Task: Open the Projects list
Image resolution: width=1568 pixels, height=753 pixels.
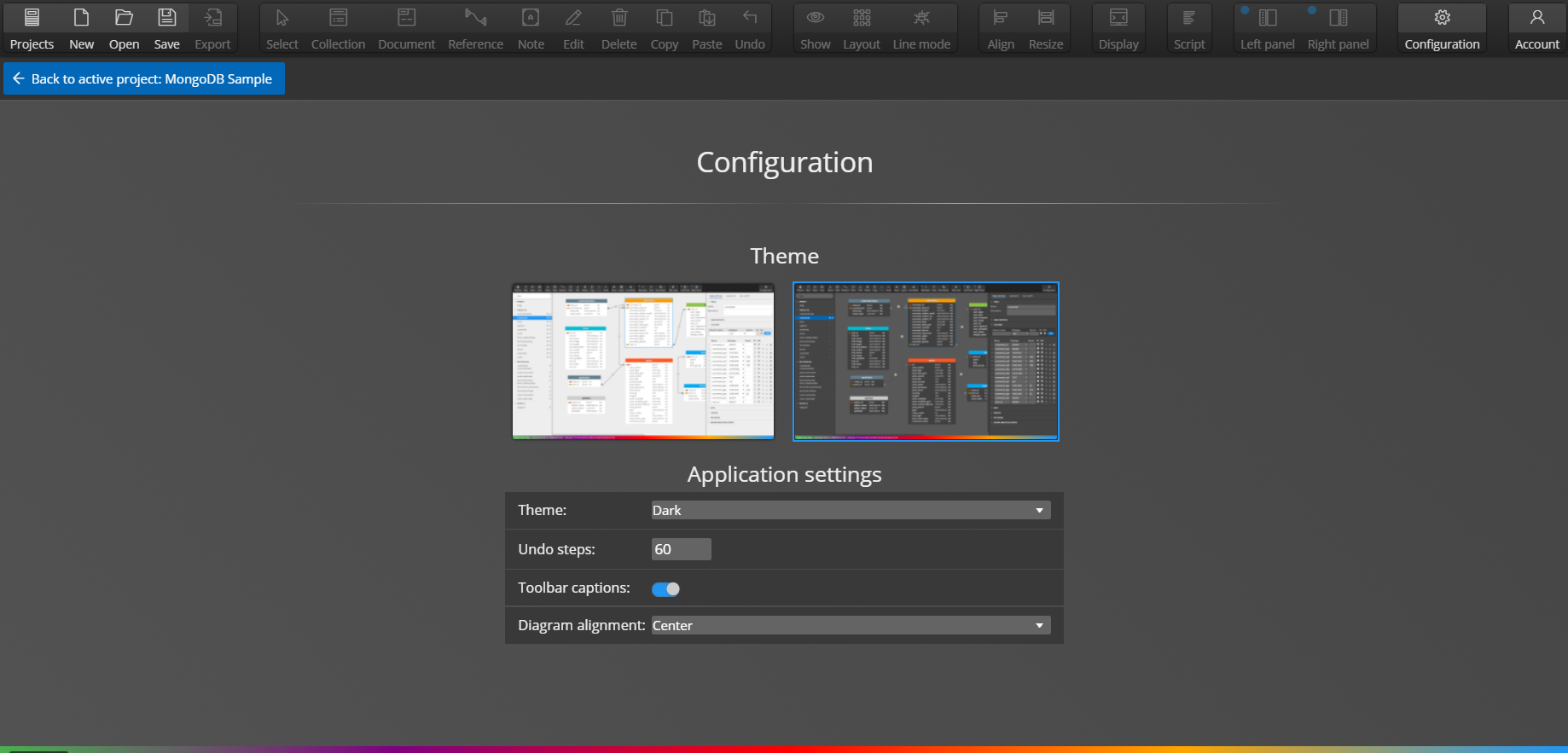Action: (32, 29)
